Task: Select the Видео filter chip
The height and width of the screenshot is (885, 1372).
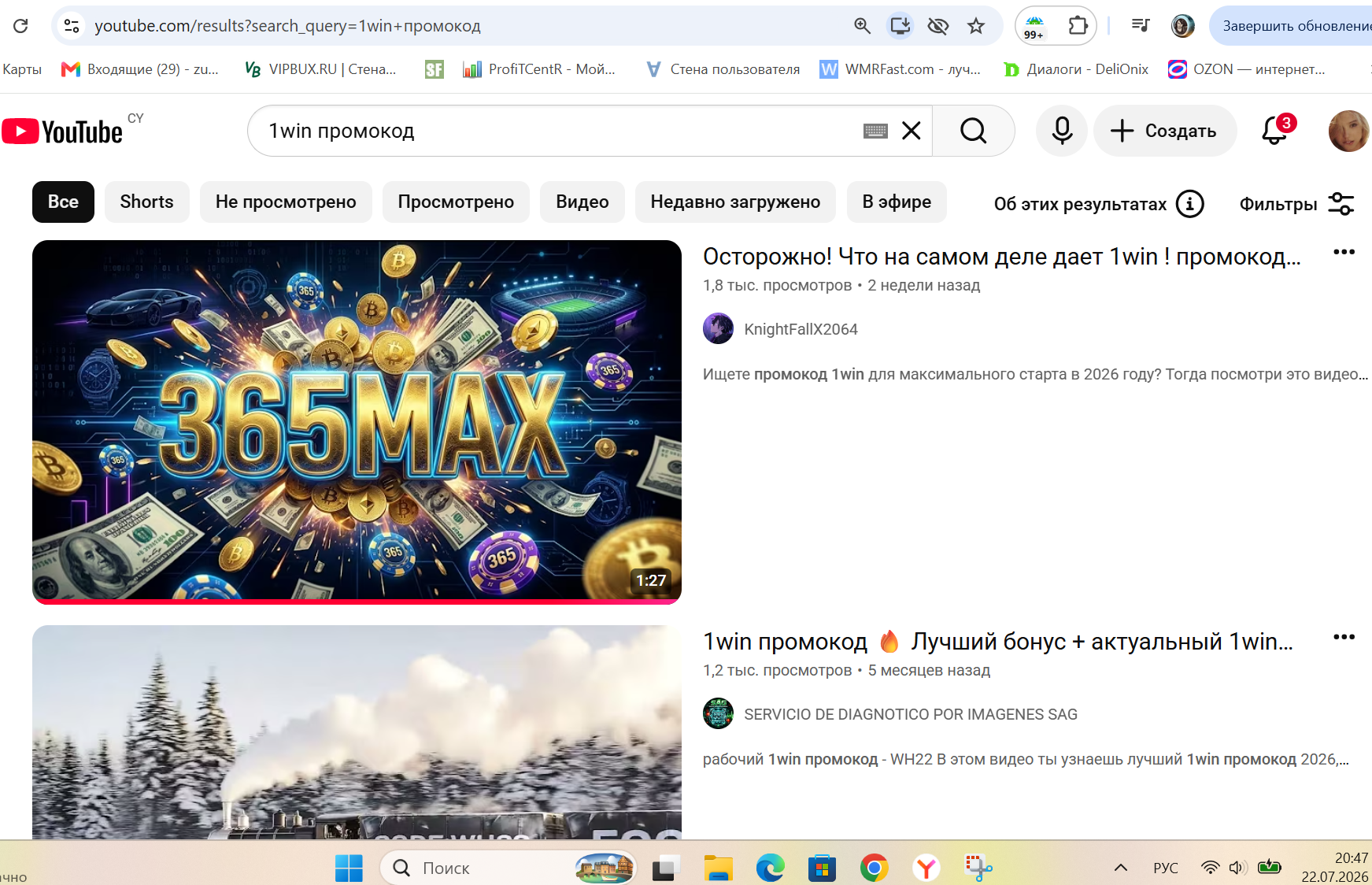Action: [x=582, y=202]
